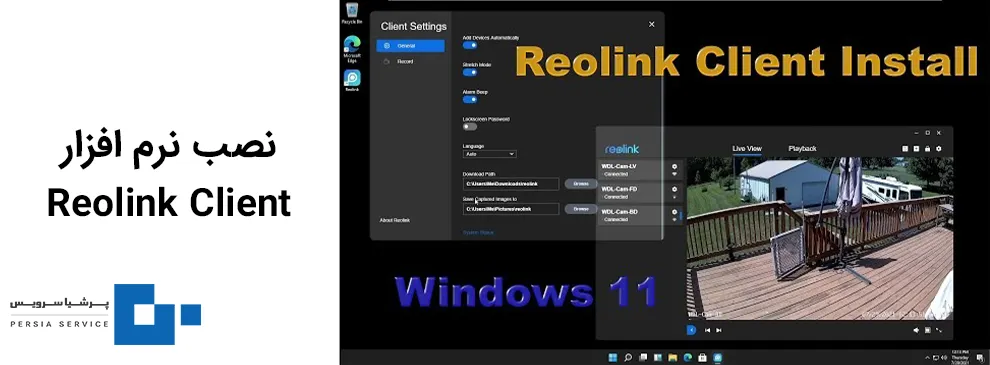Viewport: 990px width, 365px height.
Task: Open Task View on the taskbar
Action: (643, 358)
